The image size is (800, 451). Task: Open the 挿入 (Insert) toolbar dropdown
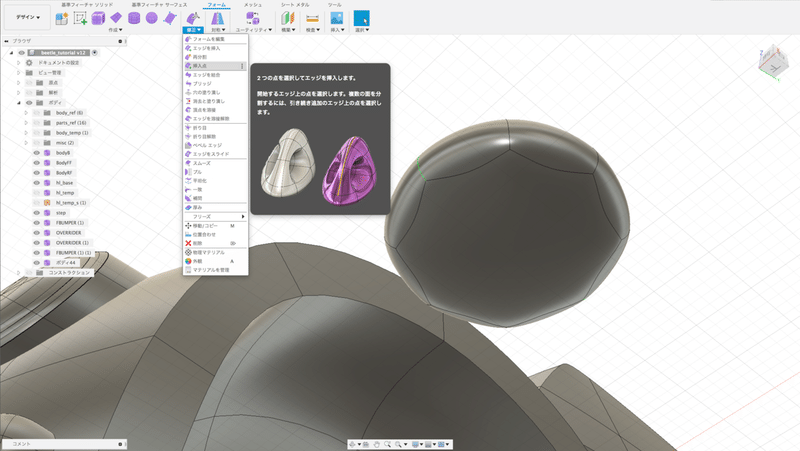coord(337,30)
